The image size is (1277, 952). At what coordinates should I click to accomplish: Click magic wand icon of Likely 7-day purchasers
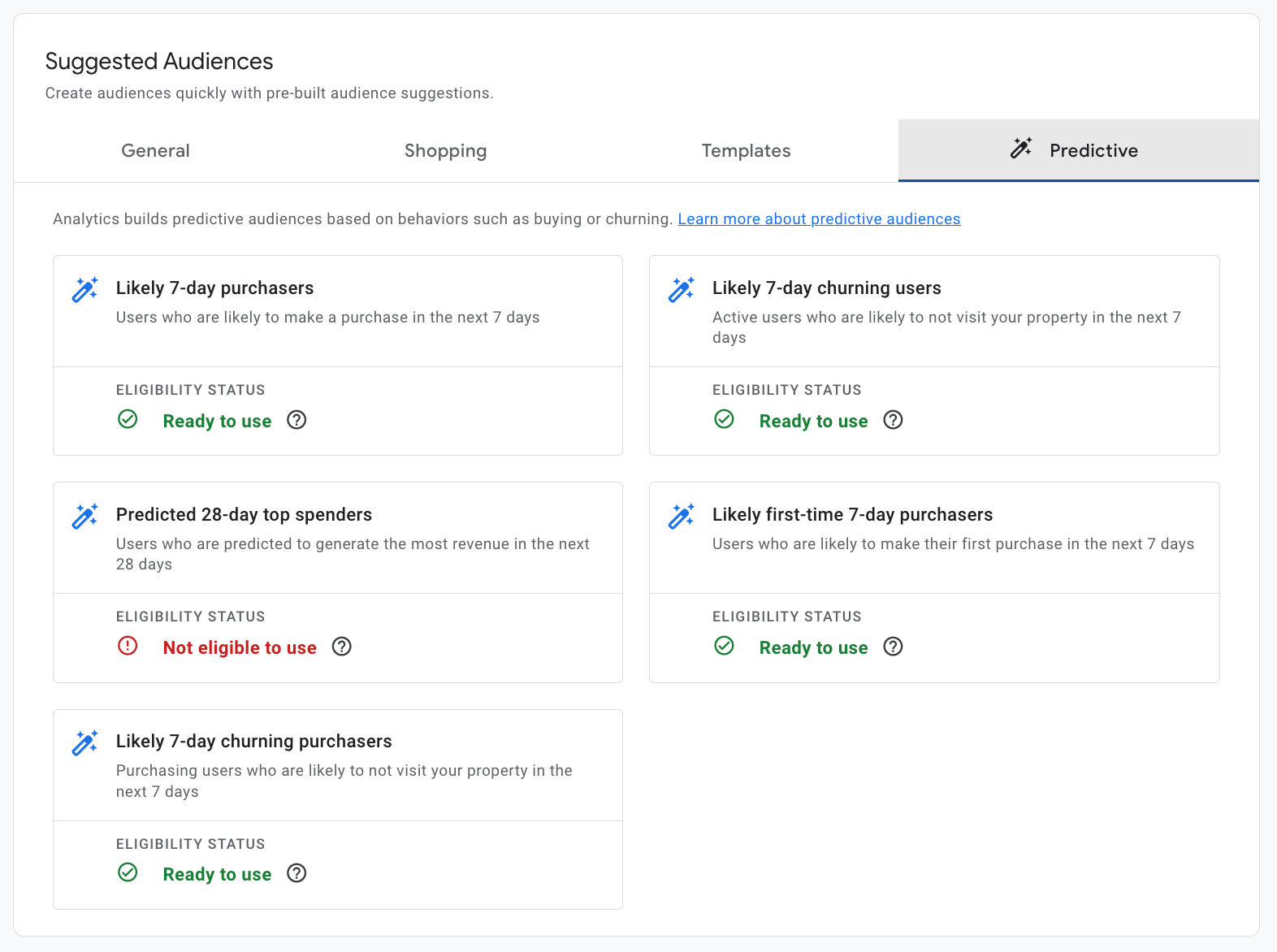[x=85, y=289]
